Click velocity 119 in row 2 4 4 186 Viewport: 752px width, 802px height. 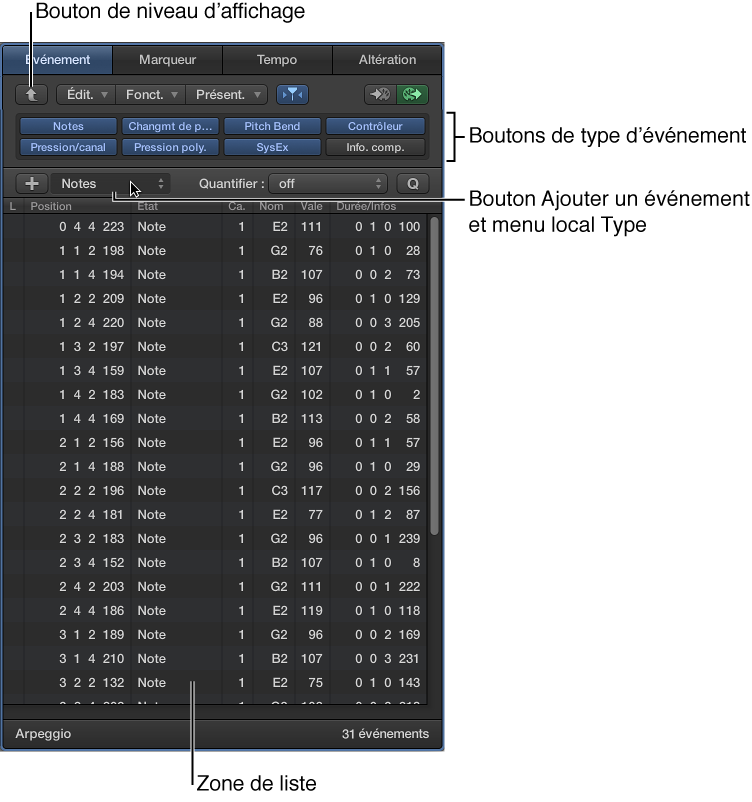point(312,611)
